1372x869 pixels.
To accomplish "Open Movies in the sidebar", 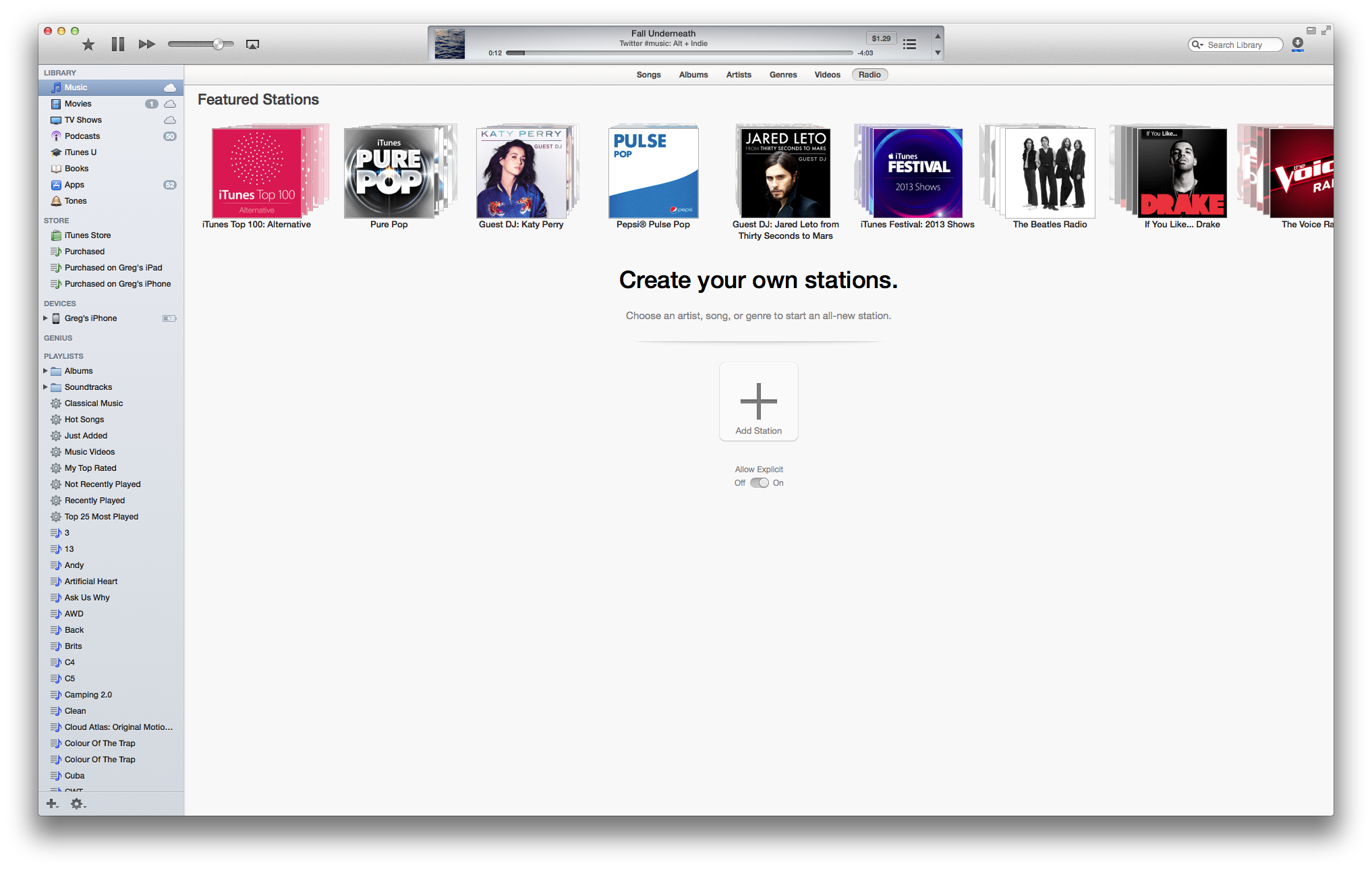I will [x=111, y=104].
